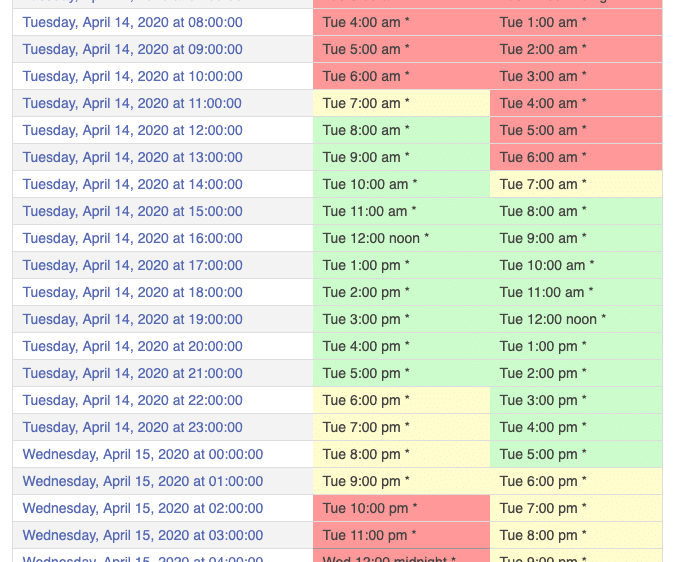Click the Tuesday, April 14, 2020 at 09:00:00 link
This screenshot has width=675, height=562.
[132, 49]
